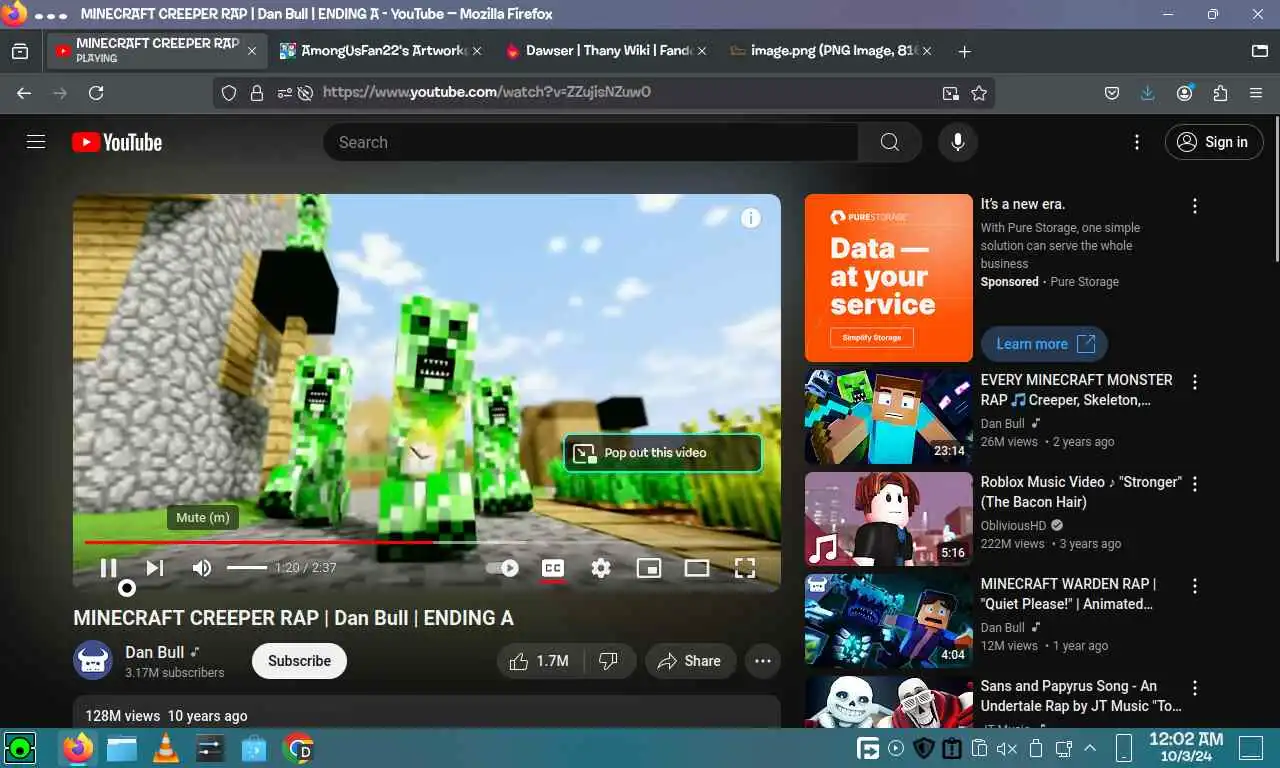Adjust the video volume slider
1280x768 pixels.
pos(246,568)
